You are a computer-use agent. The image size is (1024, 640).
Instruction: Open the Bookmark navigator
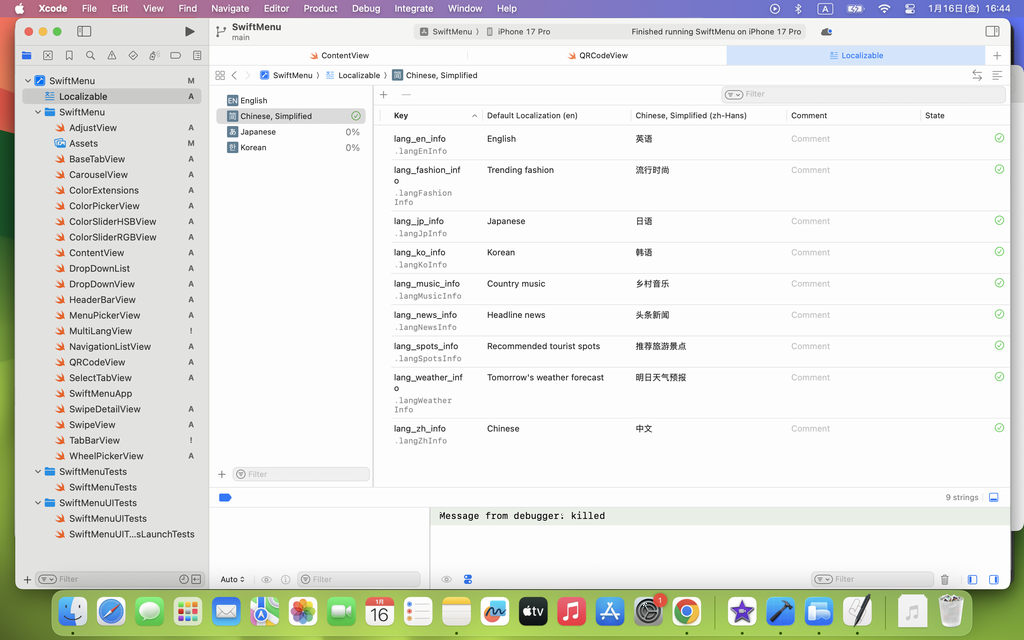click(69, 56)
